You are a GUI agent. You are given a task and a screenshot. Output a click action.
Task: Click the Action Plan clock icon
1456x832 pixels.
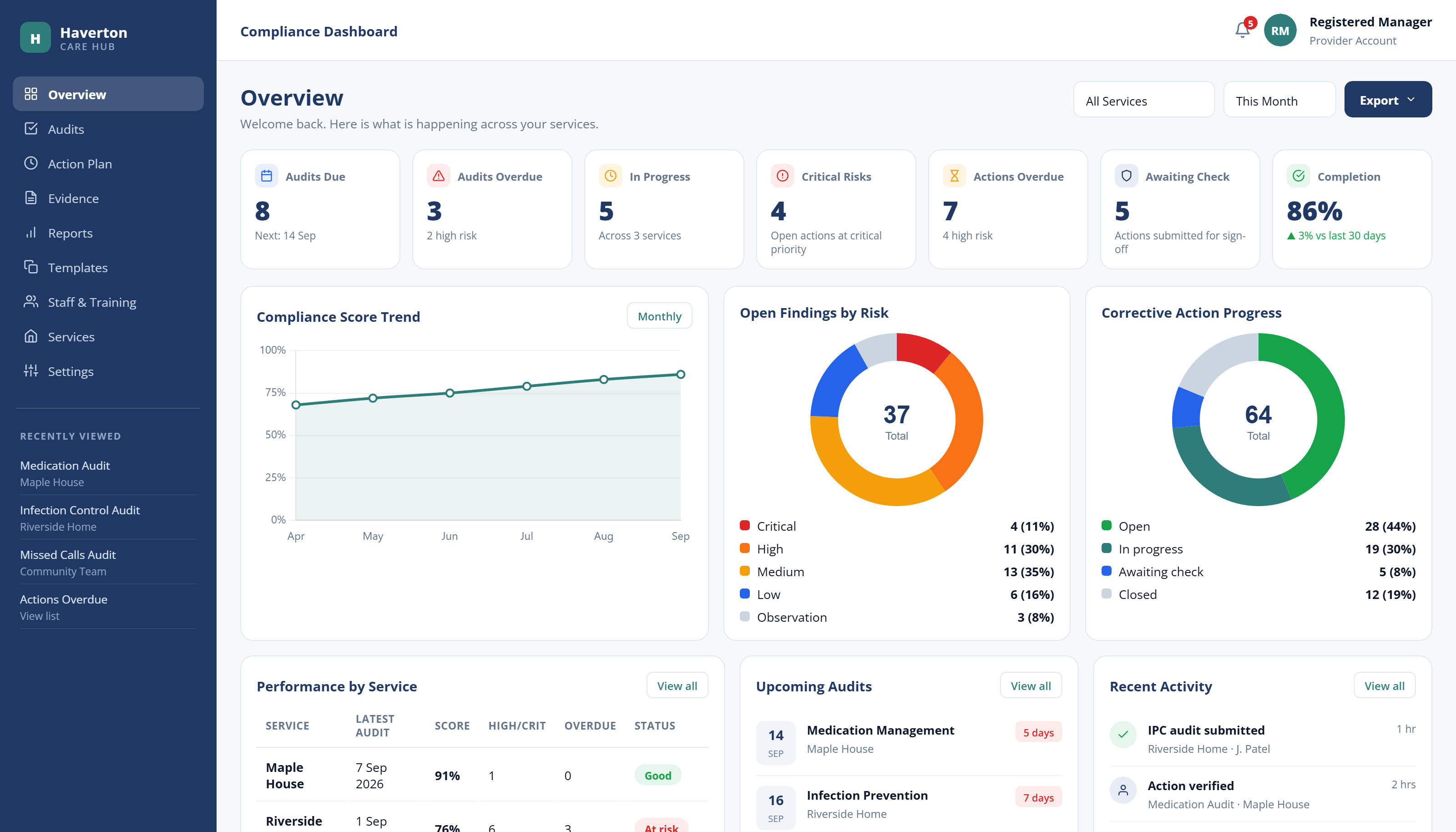(31, 163)
